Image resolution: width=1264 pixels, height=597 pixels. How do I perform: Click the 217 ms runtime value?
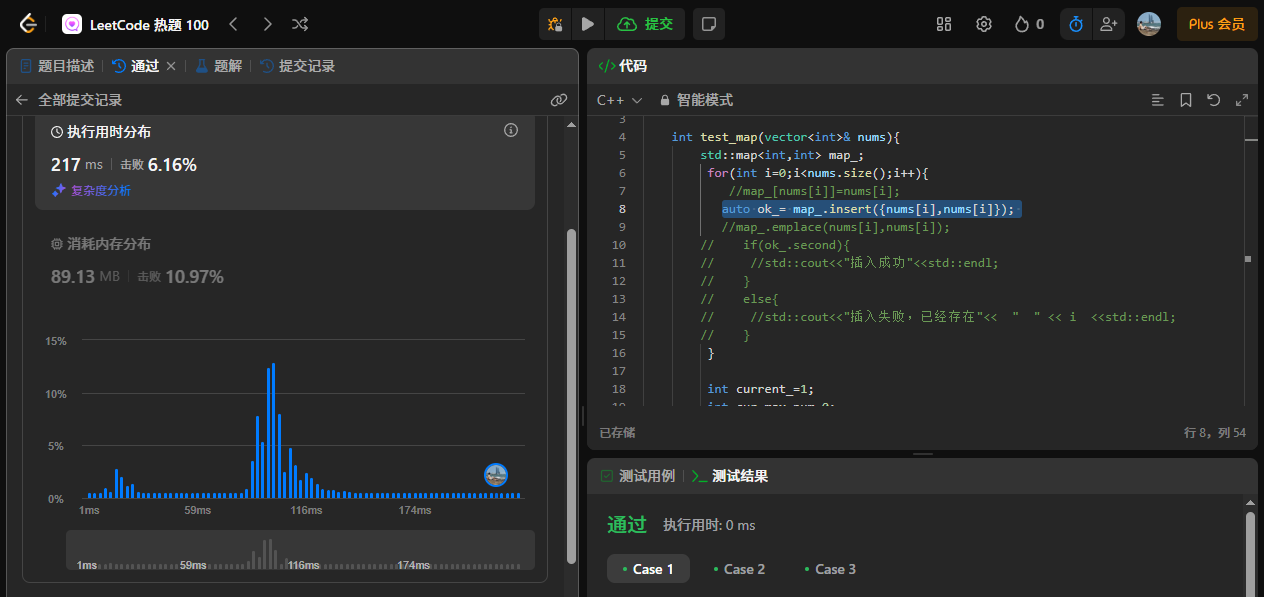click(x=77, y=164)
